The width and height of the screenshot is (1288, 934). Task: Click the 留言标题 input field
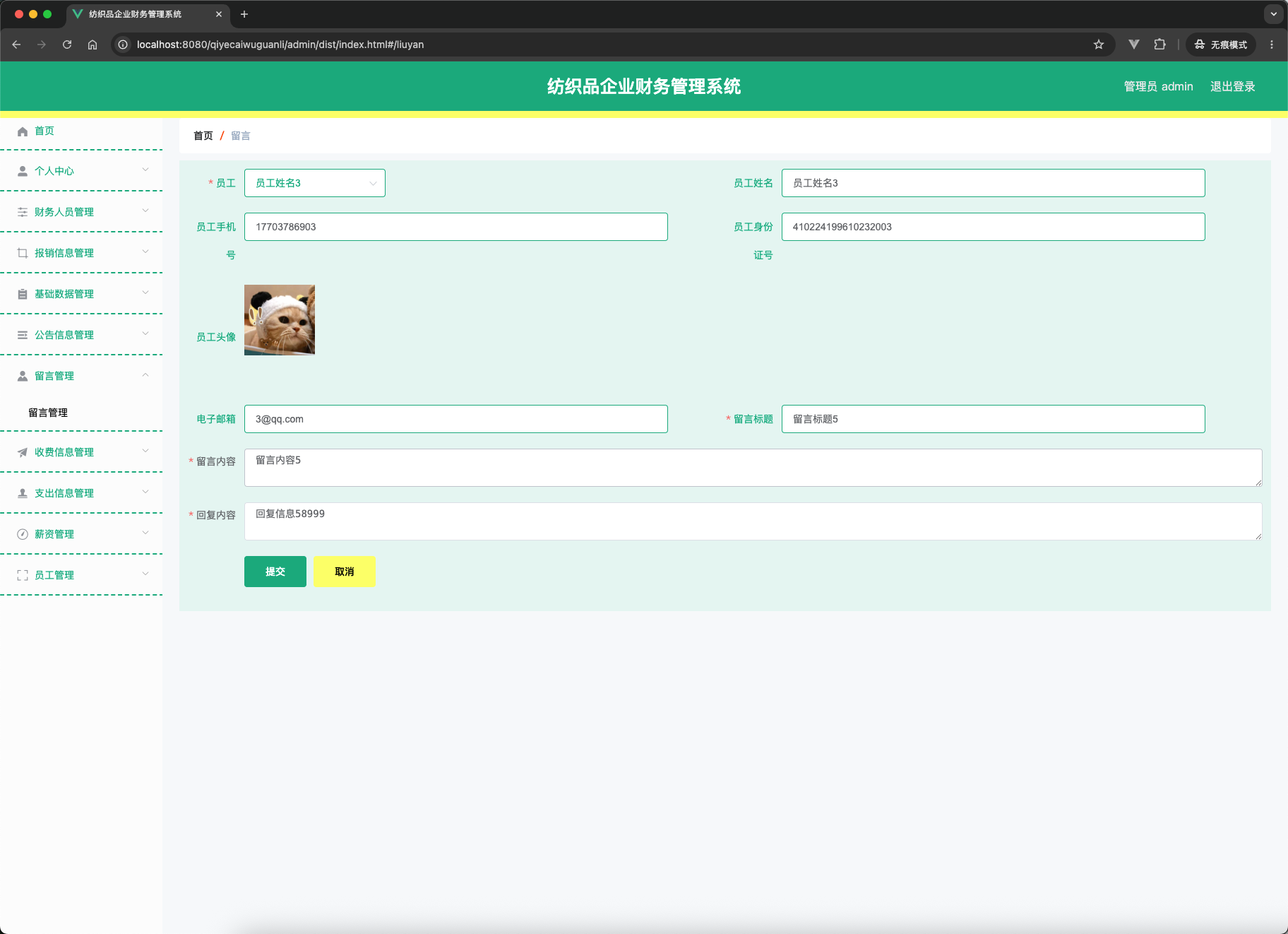pos(994,419)
